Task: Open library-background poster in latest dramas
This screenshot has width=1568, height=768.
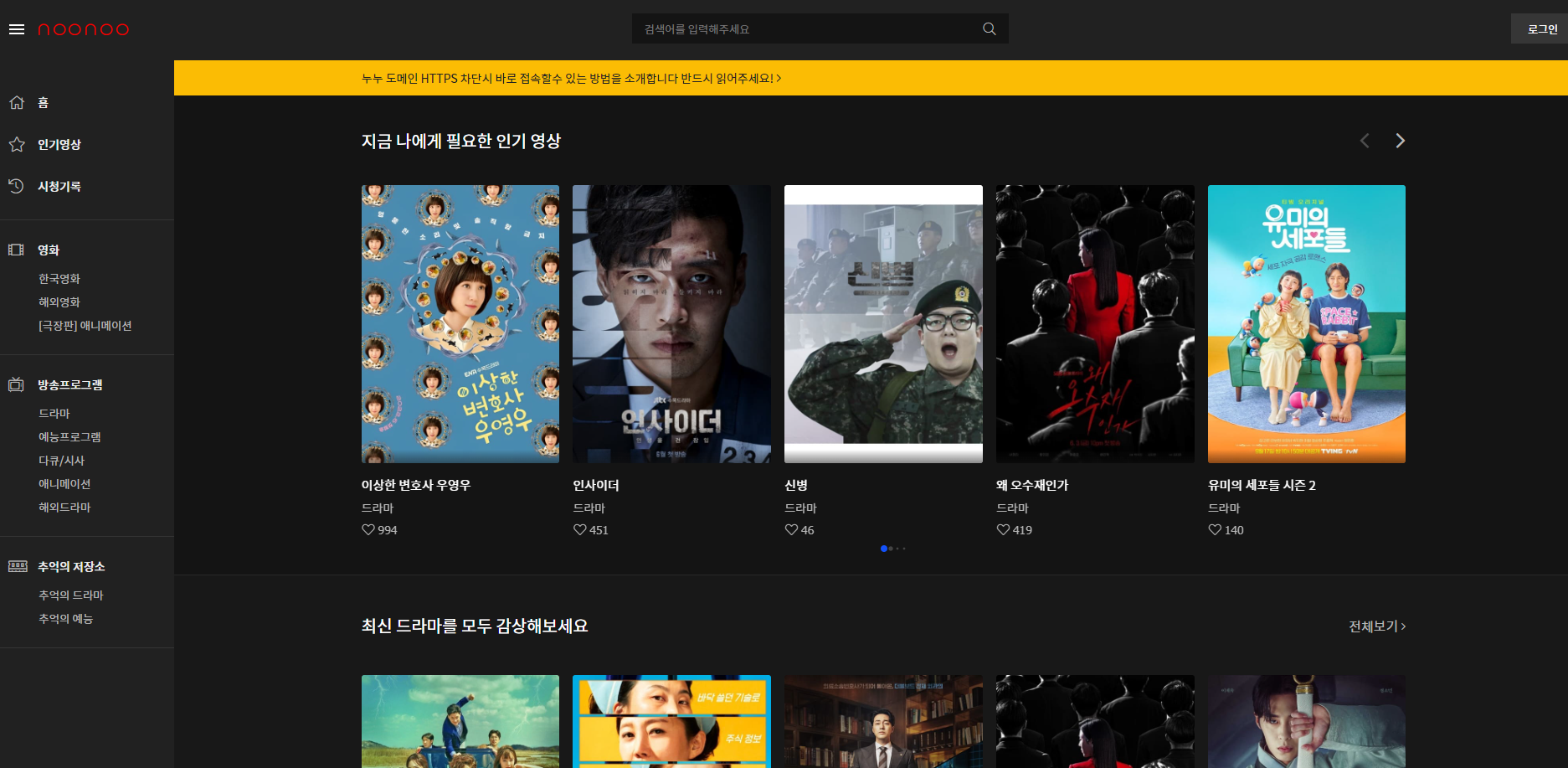Action: 883,721
